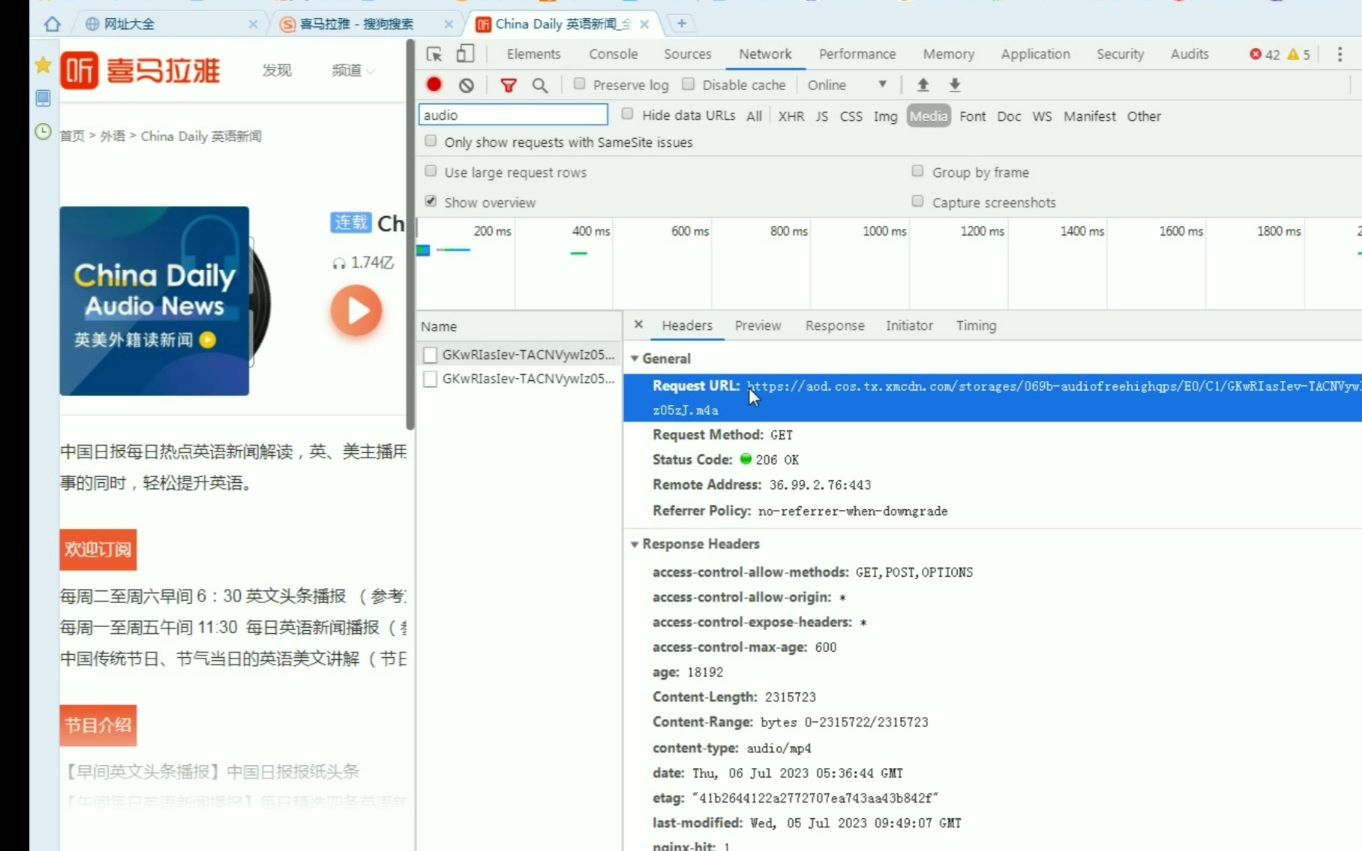
Task: Filter requests by XHR type
Action: (x=791, y=116)
